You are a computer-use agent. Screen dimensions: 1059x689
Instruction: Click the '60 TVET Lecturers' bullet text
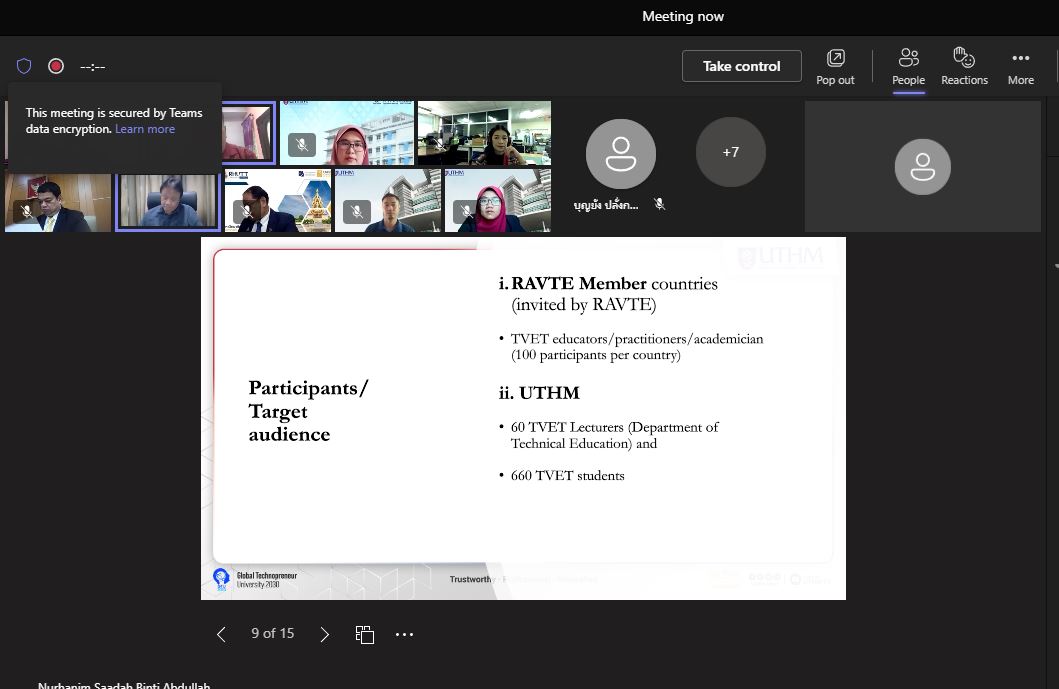point(615,435)
